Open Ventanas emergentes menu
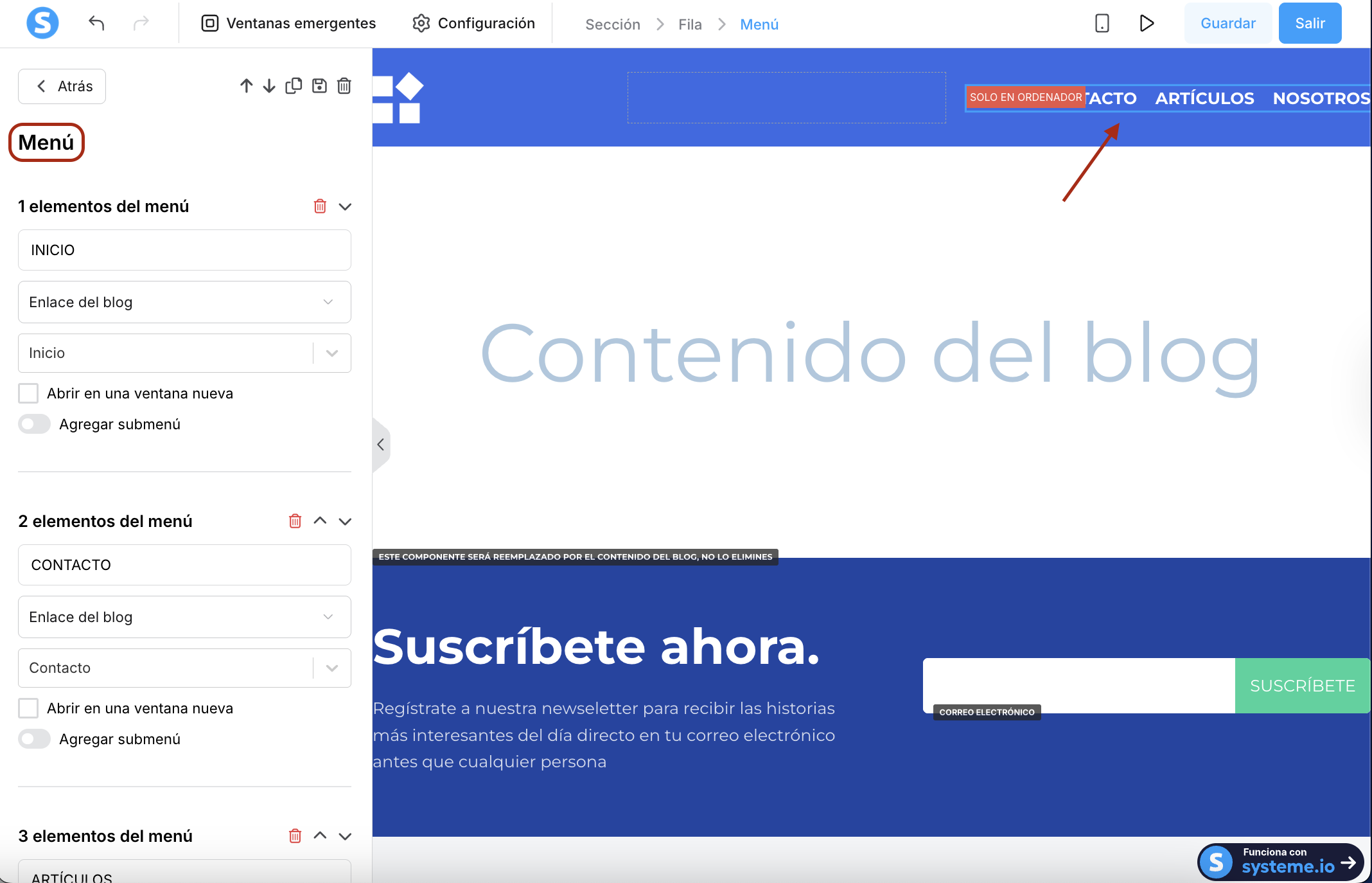 pos(288,24)
